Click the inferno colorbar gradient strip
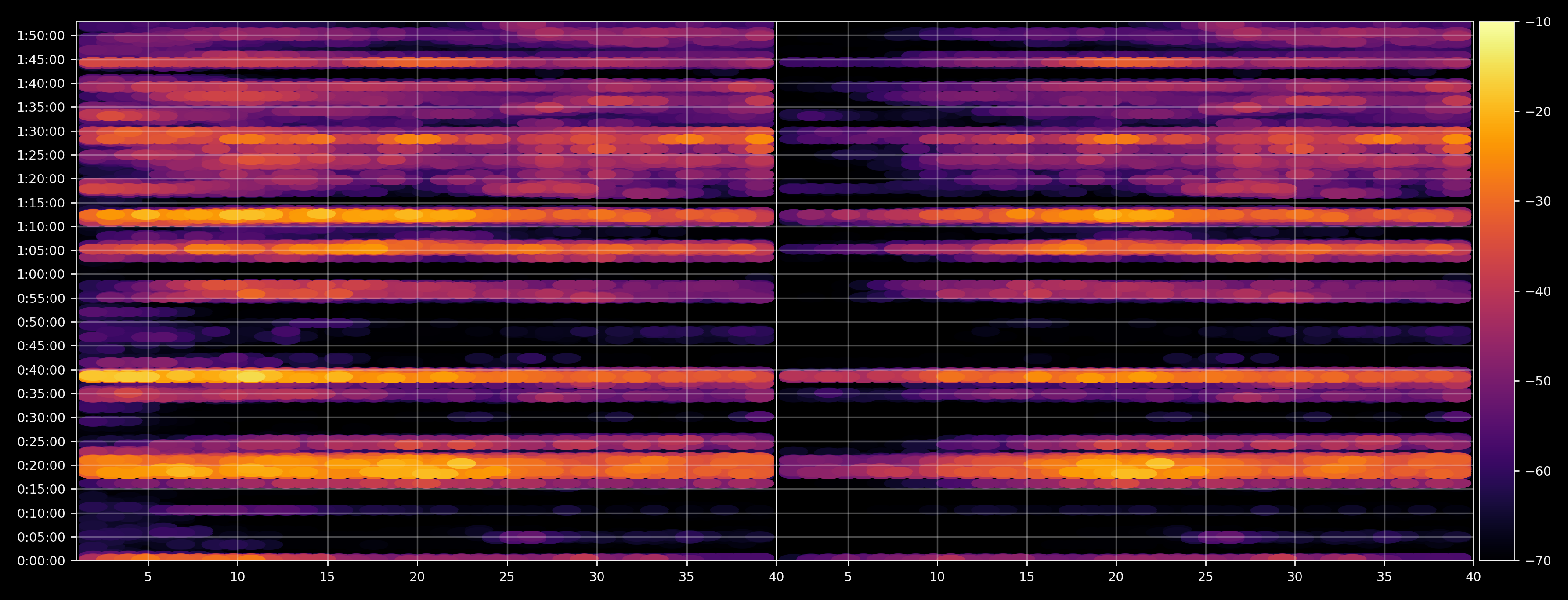Viewport: 1568px width, 600px height. 1497,291
